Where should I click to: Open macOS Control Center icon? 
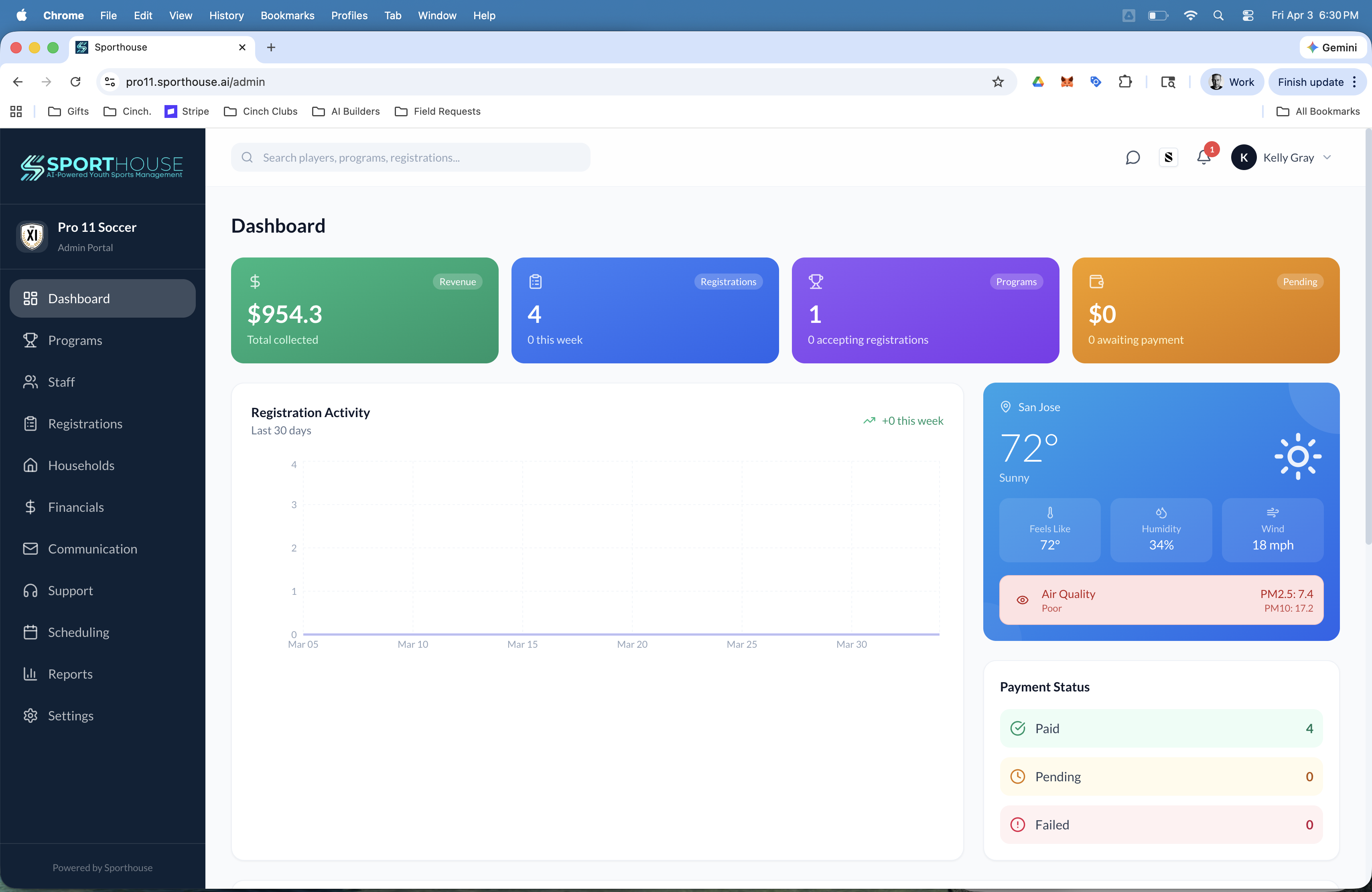[x=1248, y=16]
